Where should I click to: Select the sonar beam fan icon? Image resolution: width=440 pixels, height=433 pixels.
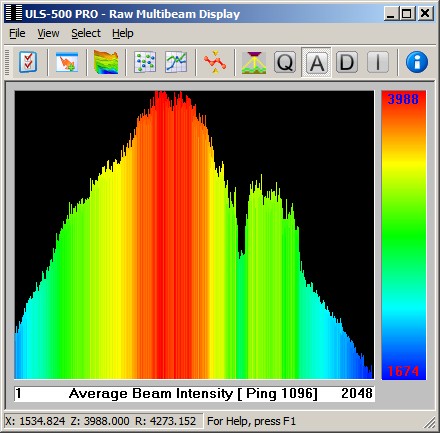254,62
